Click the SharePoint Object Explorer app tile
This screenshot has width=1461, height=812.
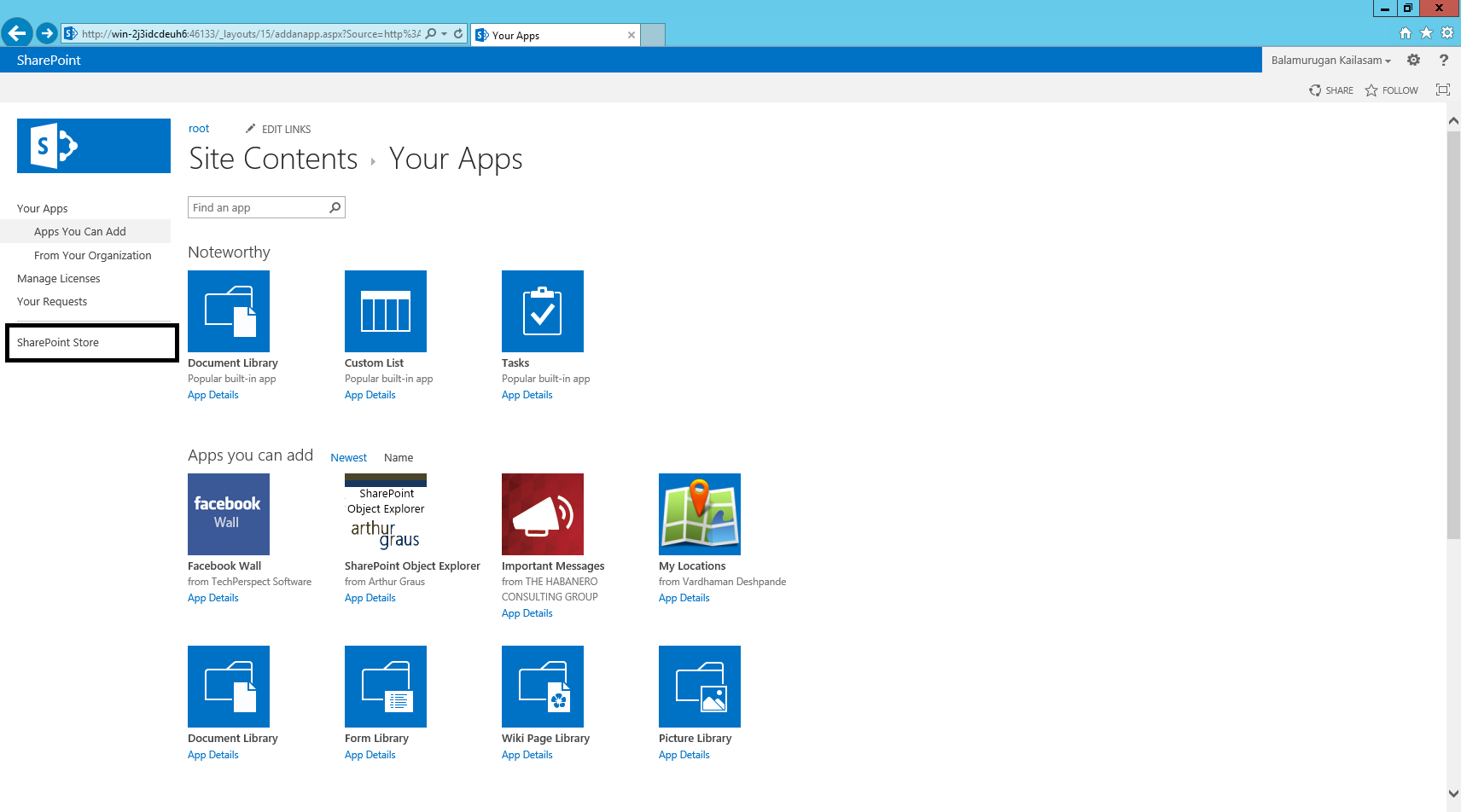pos(386,514)
